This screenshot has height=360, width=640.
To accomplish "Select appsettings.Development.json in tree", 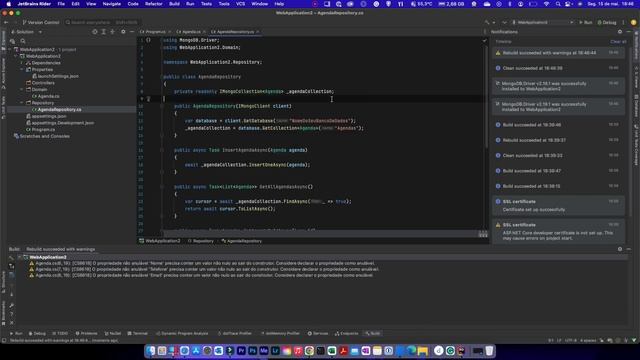I will (x=62, y=123).
